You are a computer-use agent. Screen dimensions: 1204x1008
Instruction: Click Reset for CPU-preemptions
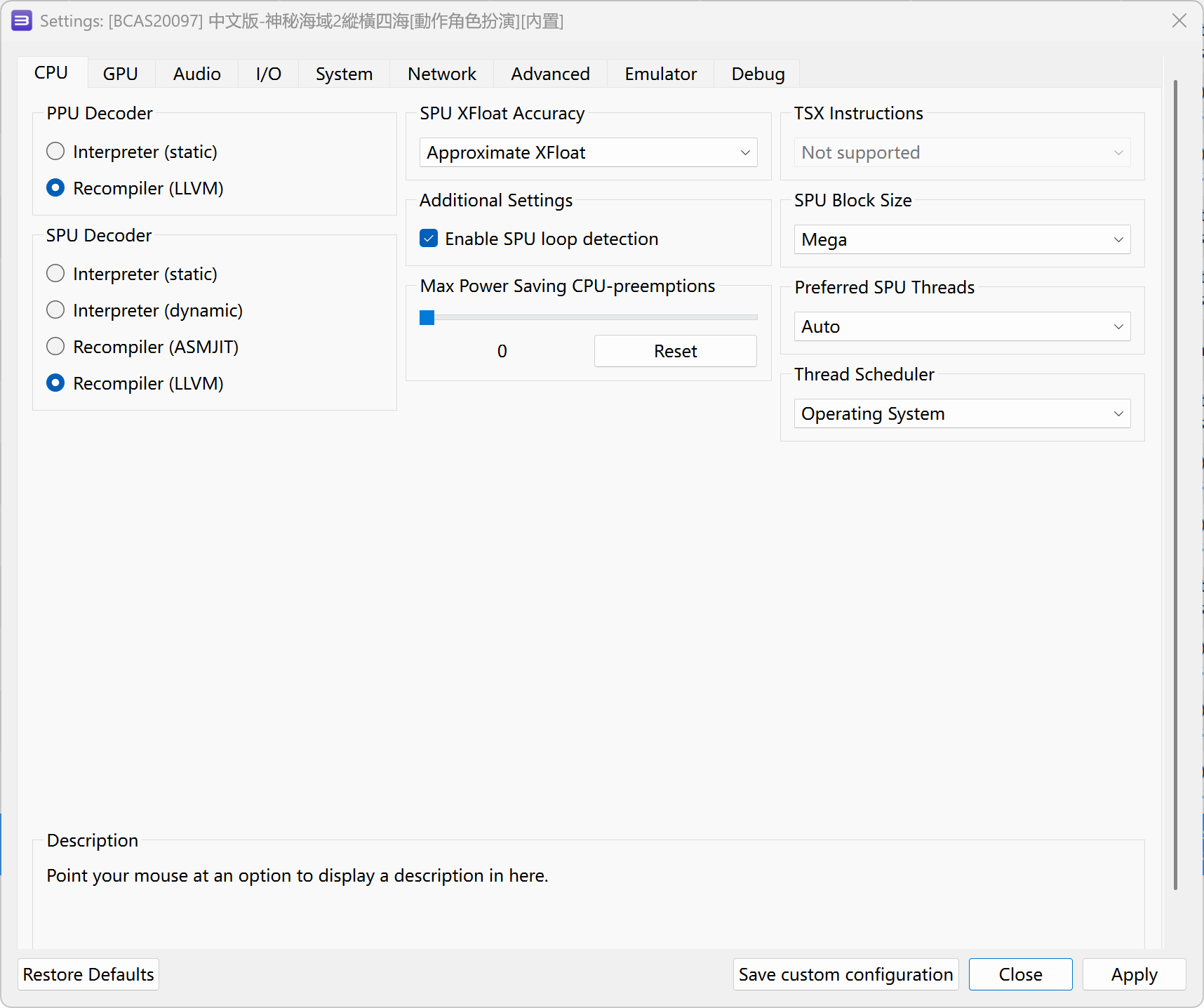[676, 351]
